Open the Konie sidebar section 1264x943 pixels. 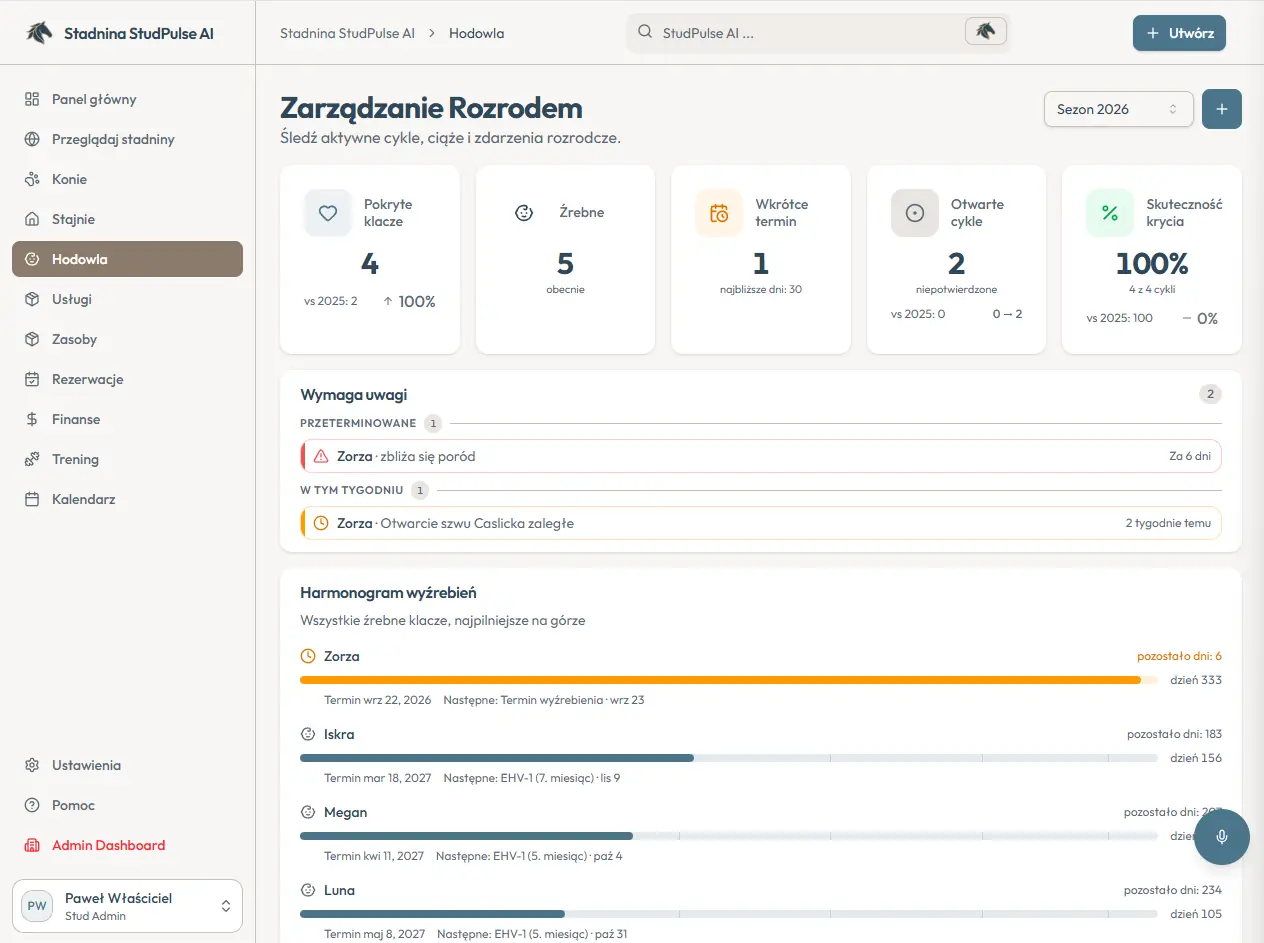(127, 179)
